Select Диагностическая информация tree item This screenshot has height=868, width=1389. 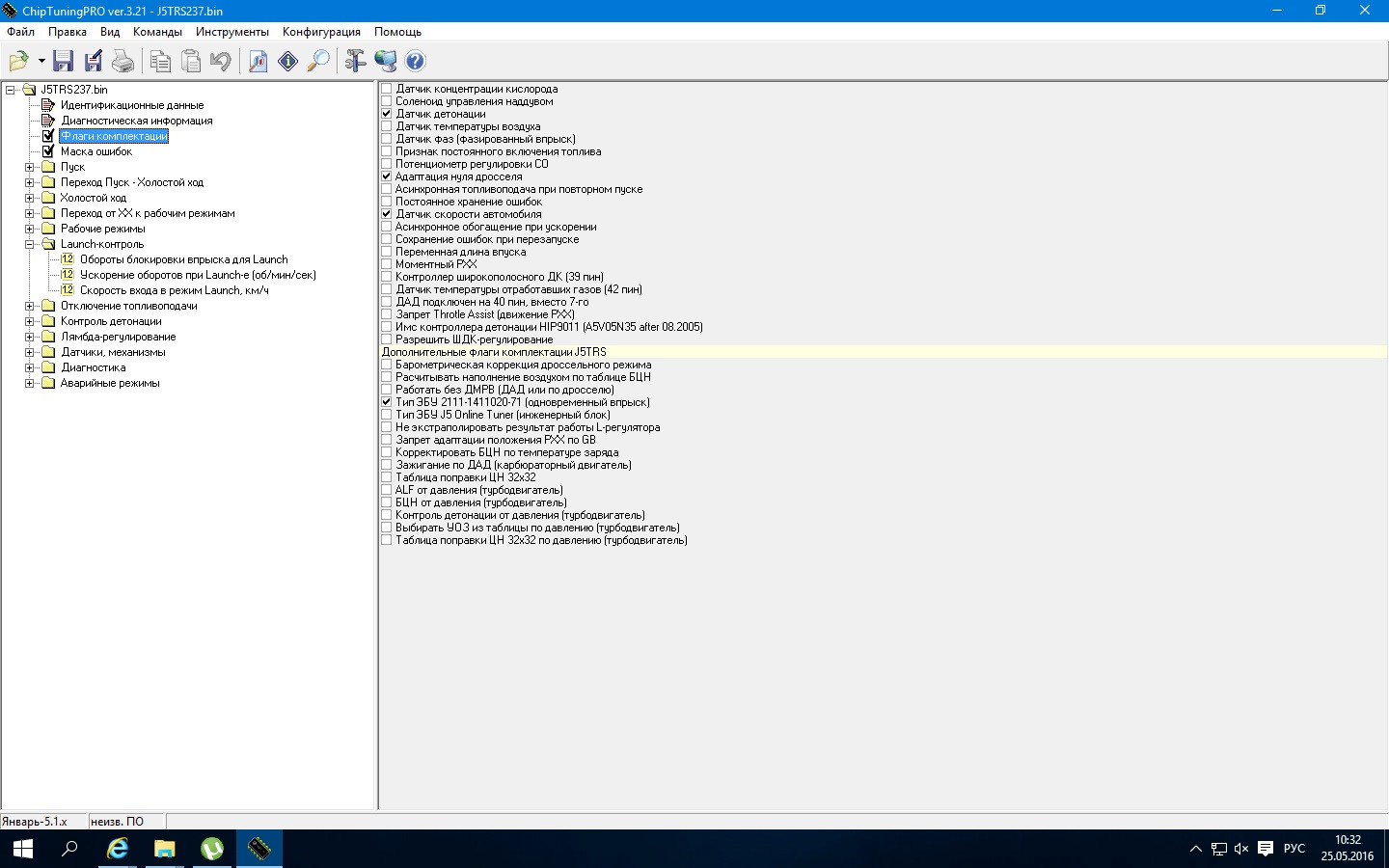point(137,121)
